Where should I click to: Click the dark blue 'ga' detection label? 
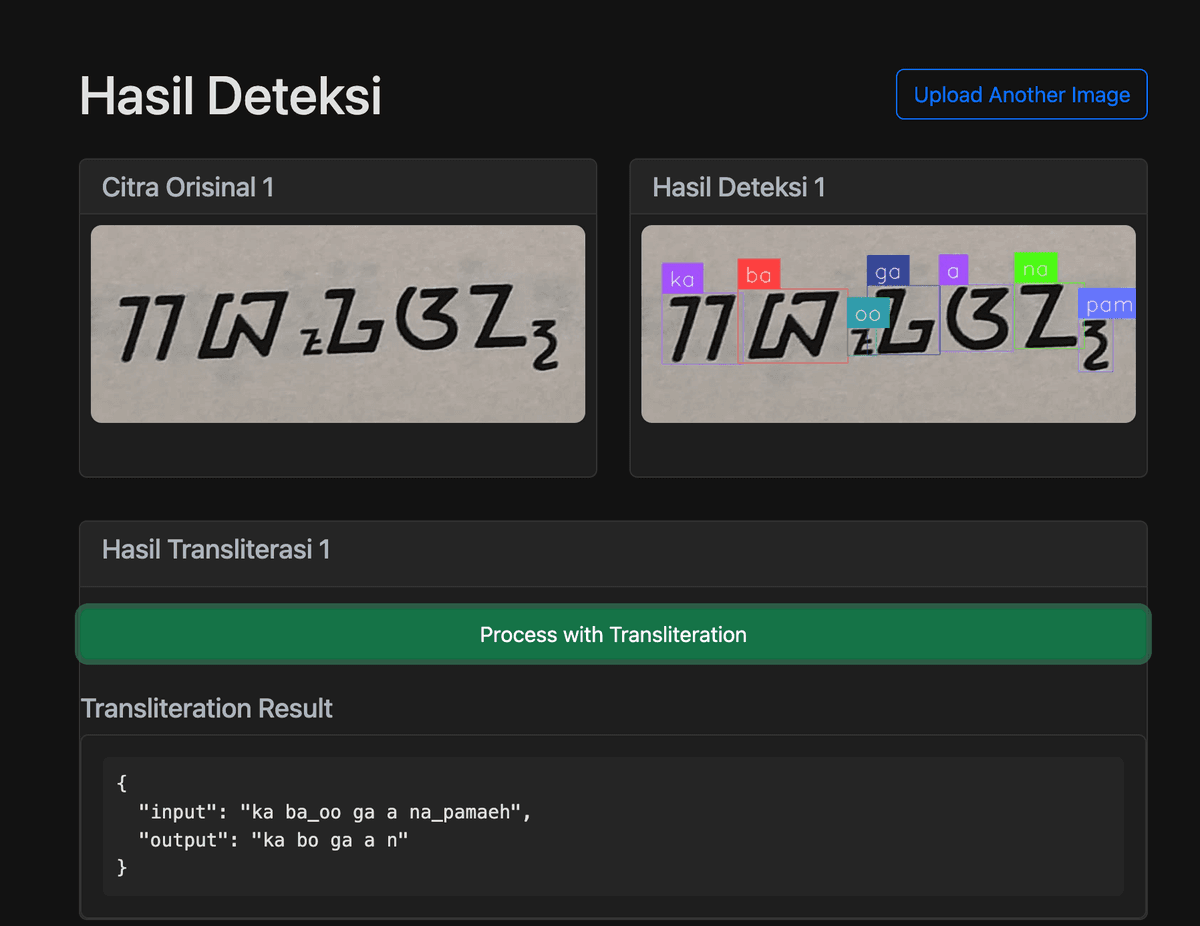887,271
